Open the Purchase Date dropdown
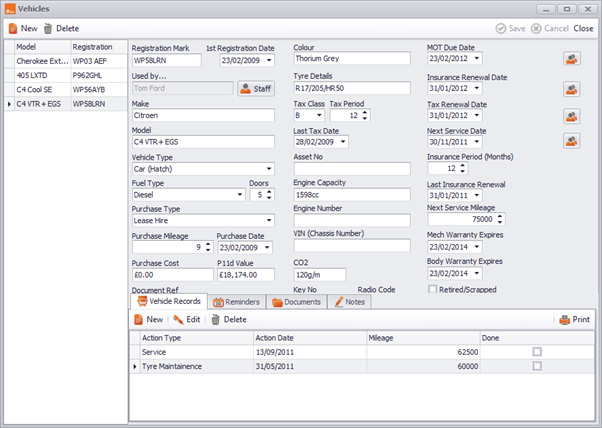The height and width of the screenshot is (428, 602). [267, 248]
